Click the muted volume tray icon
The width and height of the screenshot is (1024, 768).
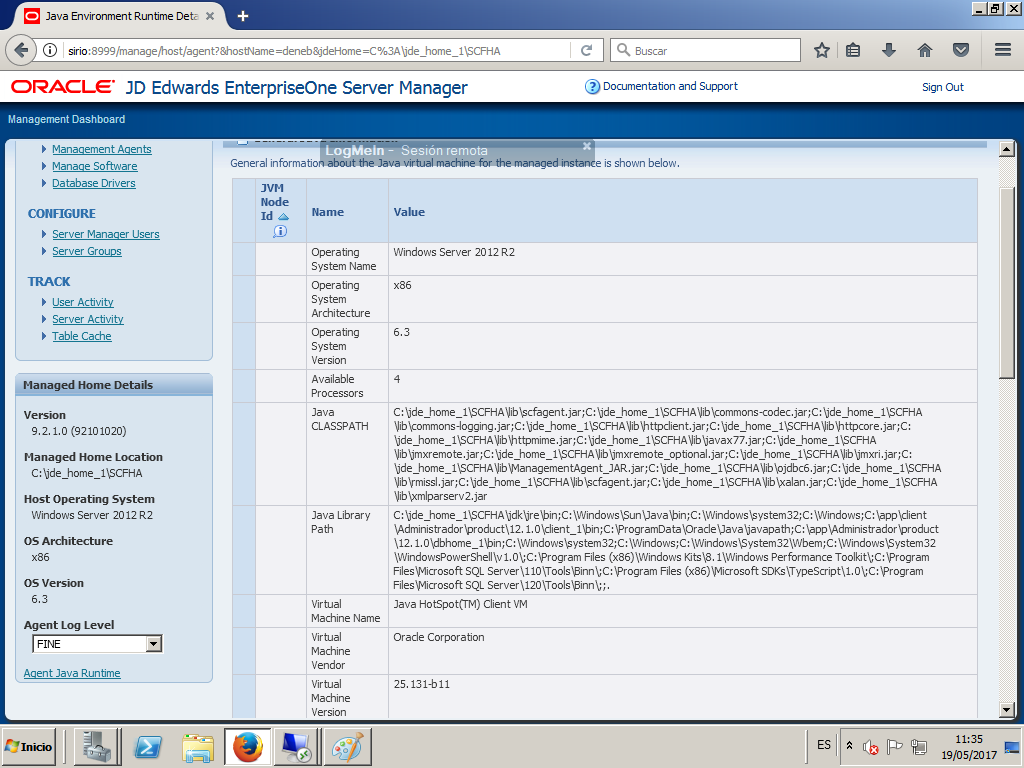(871, 746)
